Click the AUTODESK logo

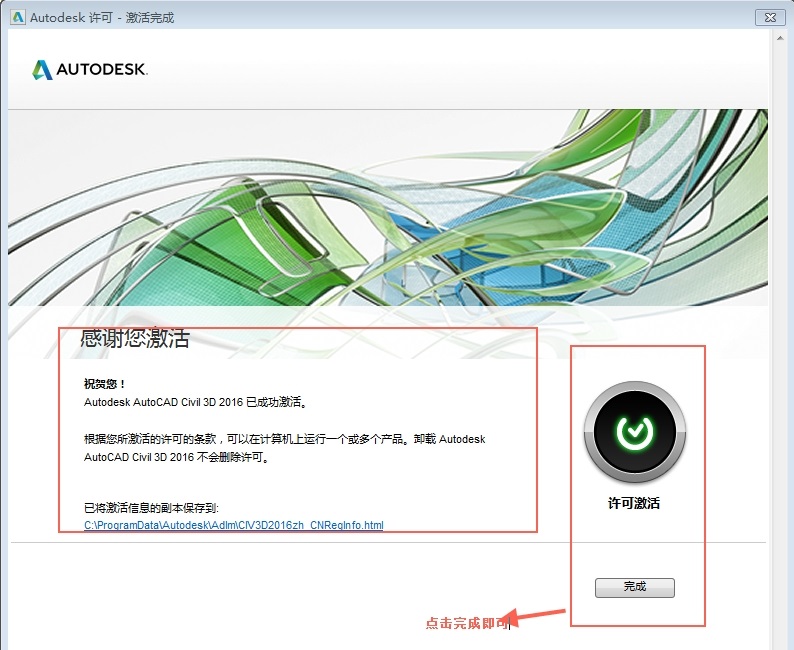90,70
